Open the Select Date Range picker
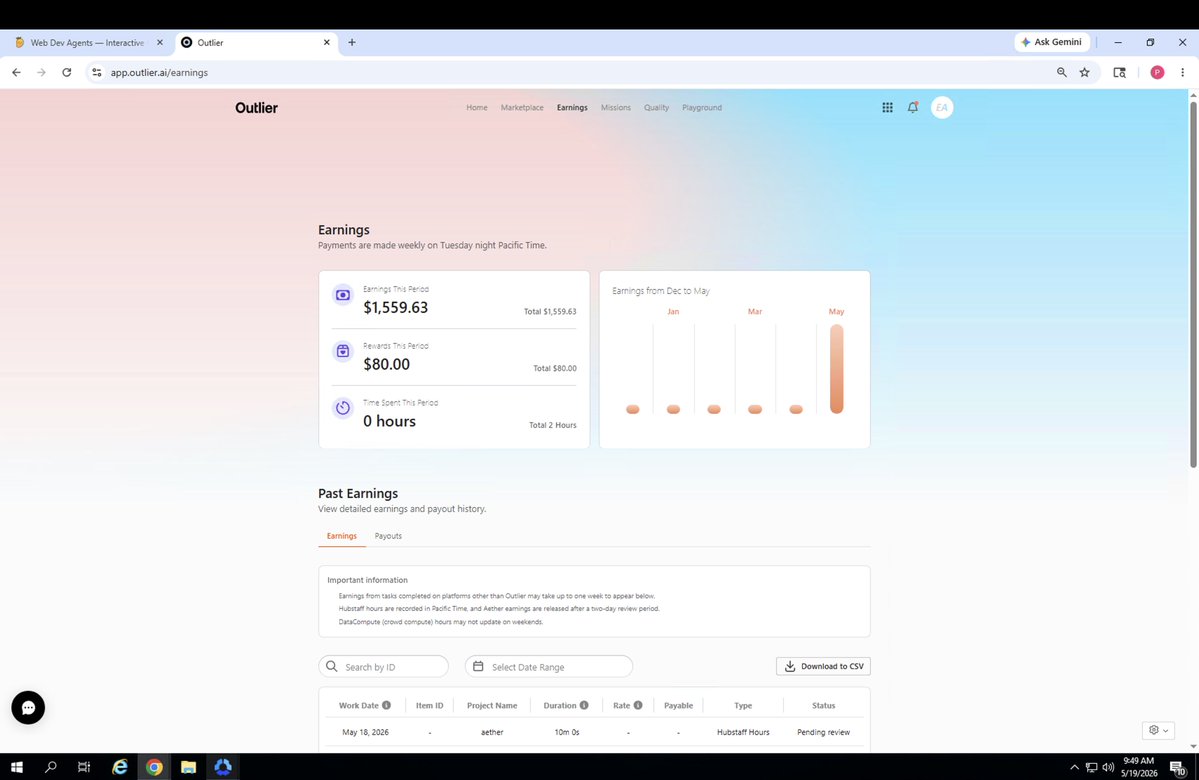 coord(548,666)
